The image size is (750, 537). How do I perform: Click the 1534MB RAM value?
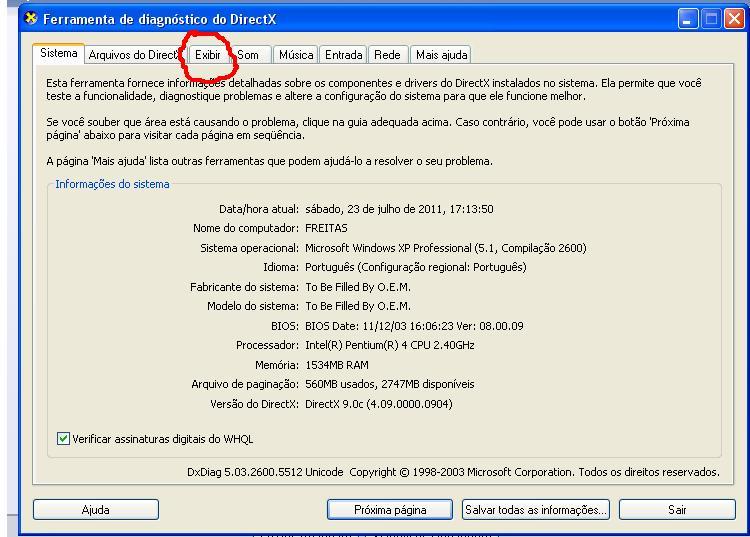[337, 365]
